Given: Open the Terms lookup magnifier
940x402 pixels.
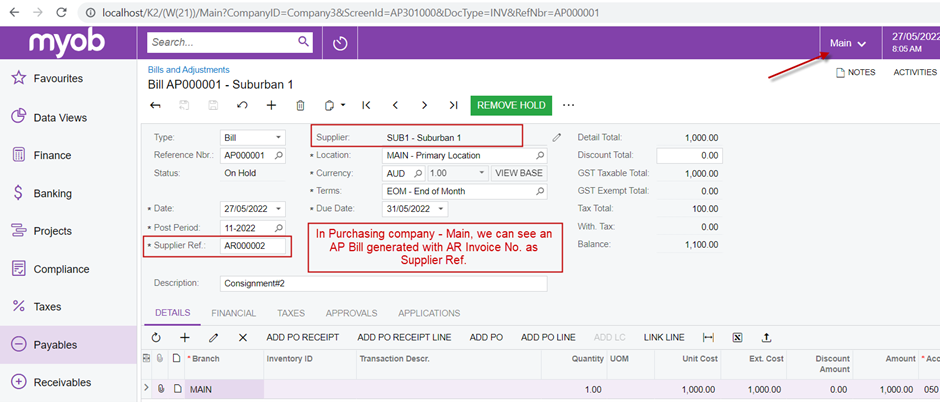Looking at the screenshot, I should coord(540,191).
